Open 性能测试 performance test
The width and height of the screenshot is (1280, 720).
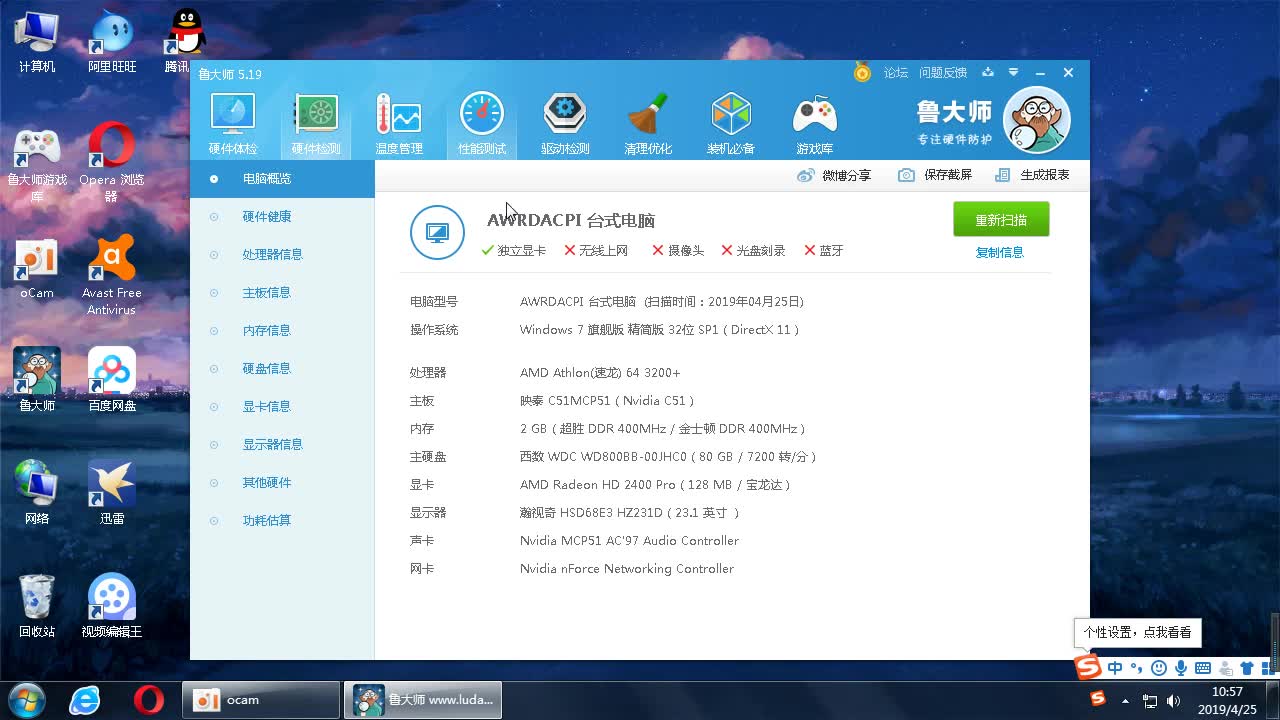coord(482,124)
